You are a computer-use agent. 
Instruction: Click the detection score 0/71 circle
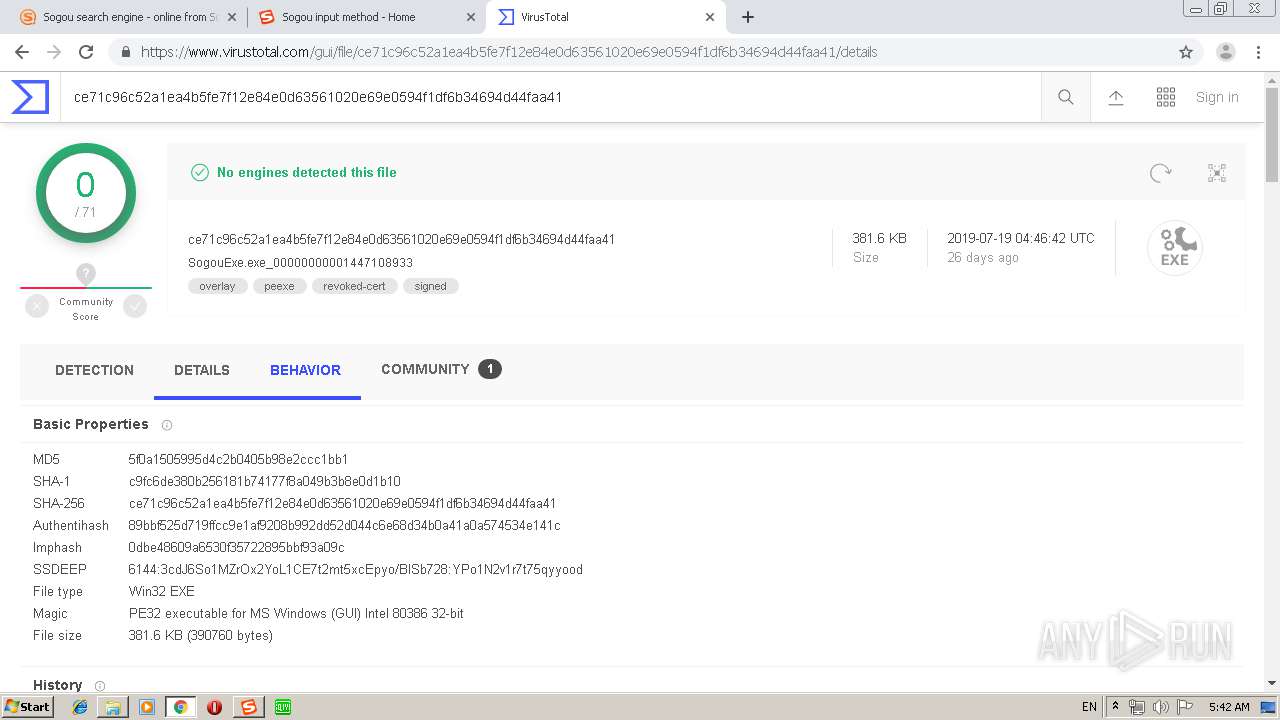86,193
